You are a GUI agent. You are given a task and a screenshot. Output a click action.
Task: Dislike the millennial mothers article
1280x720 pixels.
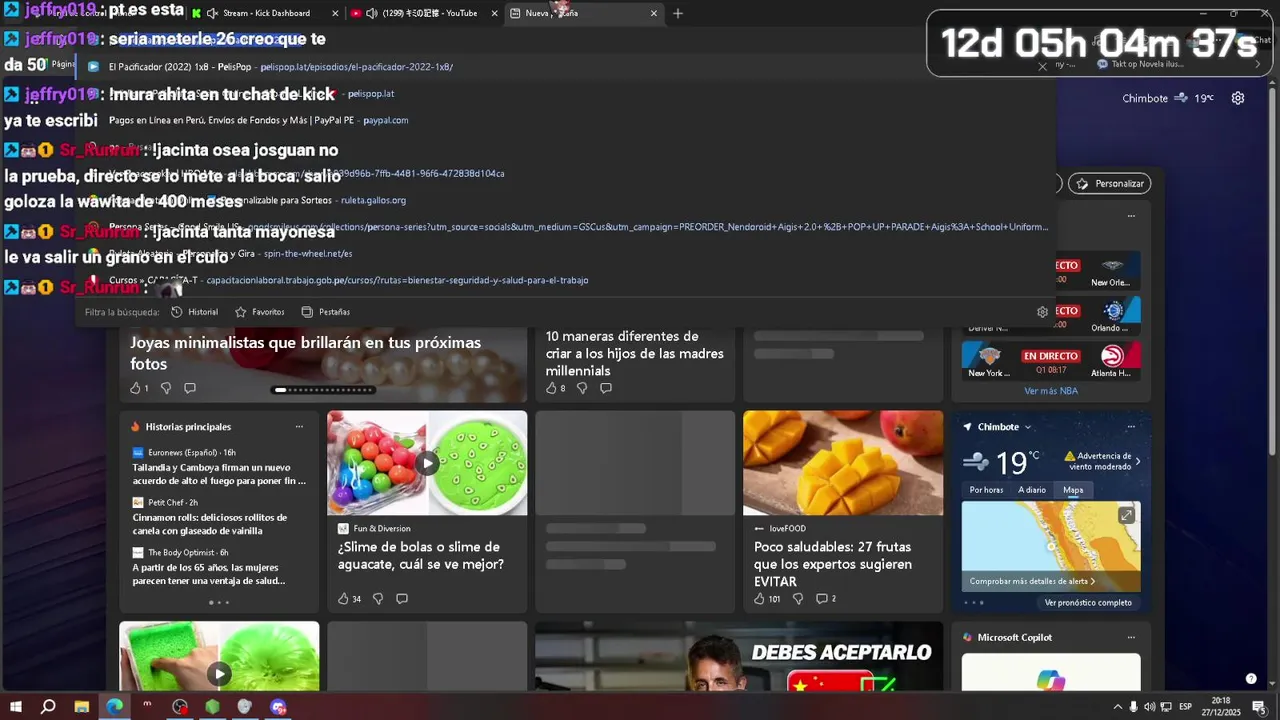(582, 388)
